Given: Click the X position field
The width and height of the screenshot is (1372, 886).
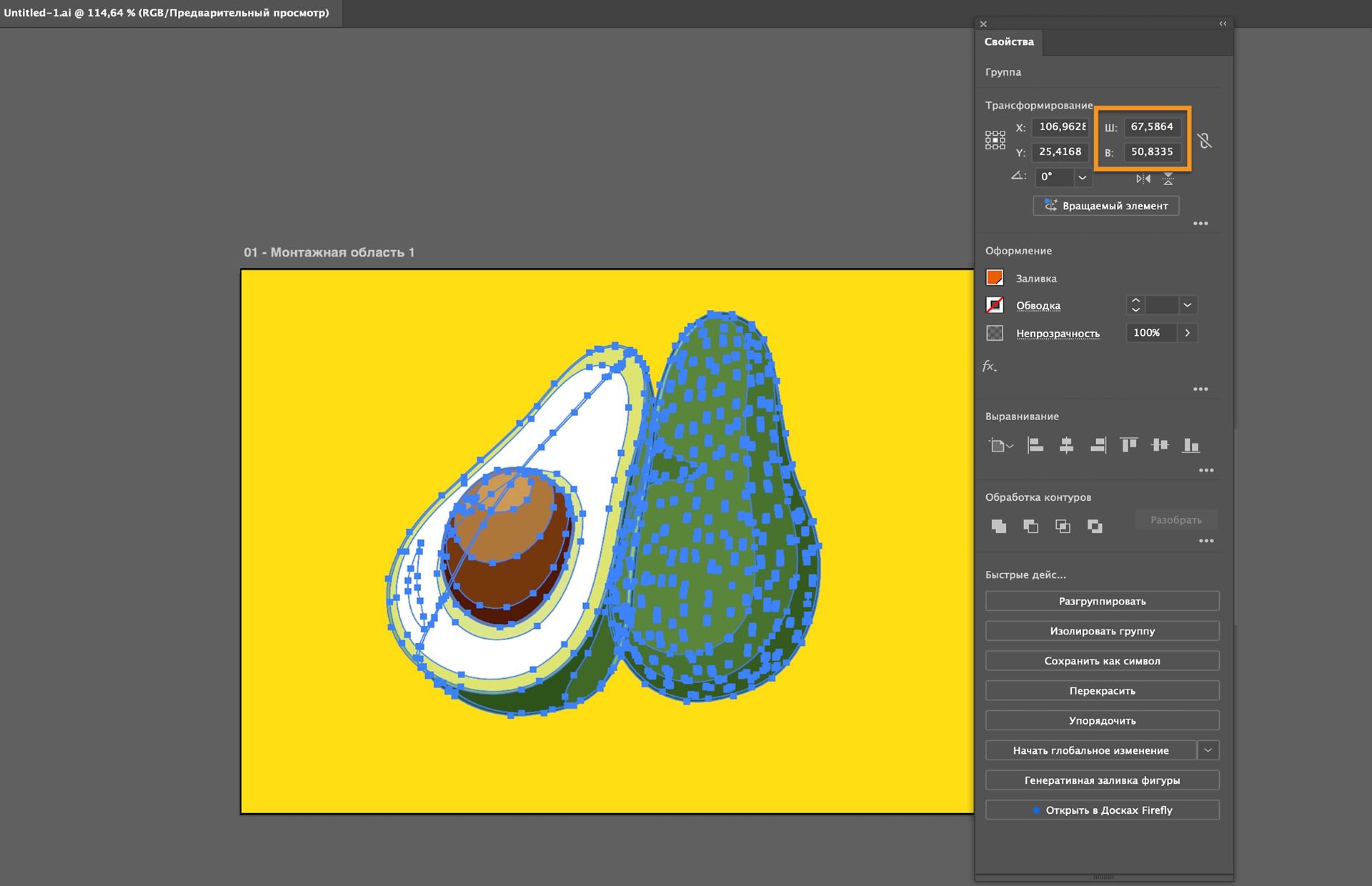Looking at the screenshot, I should coord(1062,126).
